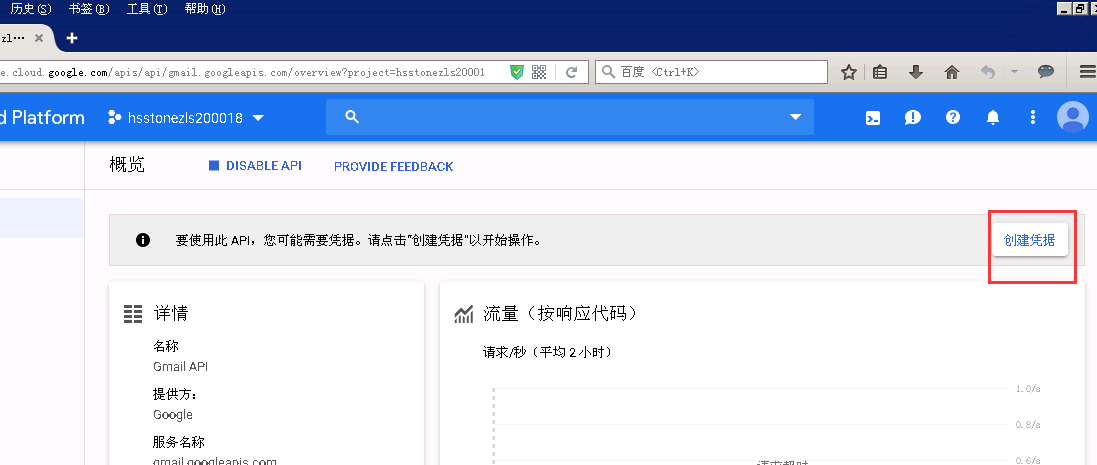Select the highlighted left sidebar item
The width and height of the screenshot is (1097, 465).
[42, 217]
